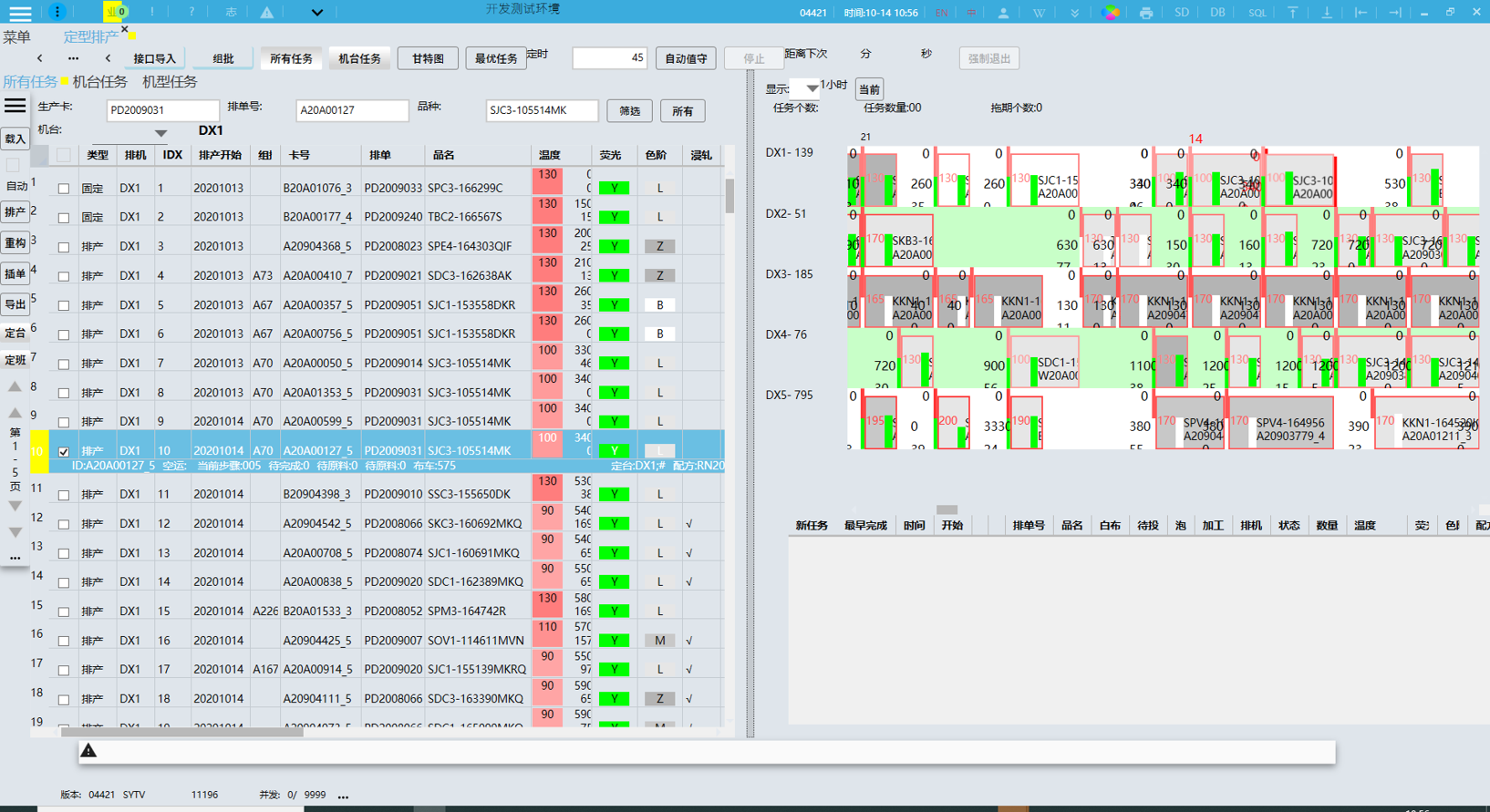
Task: Click the 志 log icon
Action: coord(231,12)
